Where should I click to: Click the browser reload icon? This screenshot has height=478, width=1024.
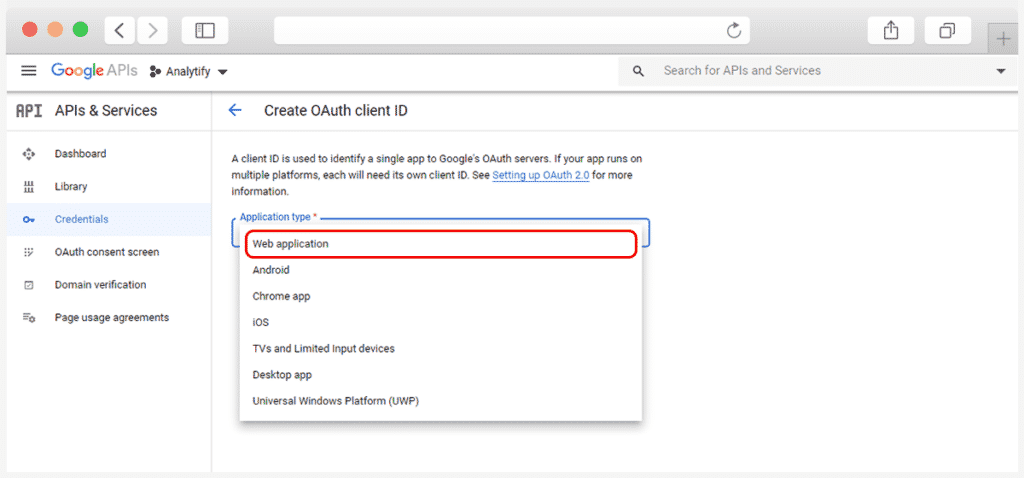pos(734,30)
